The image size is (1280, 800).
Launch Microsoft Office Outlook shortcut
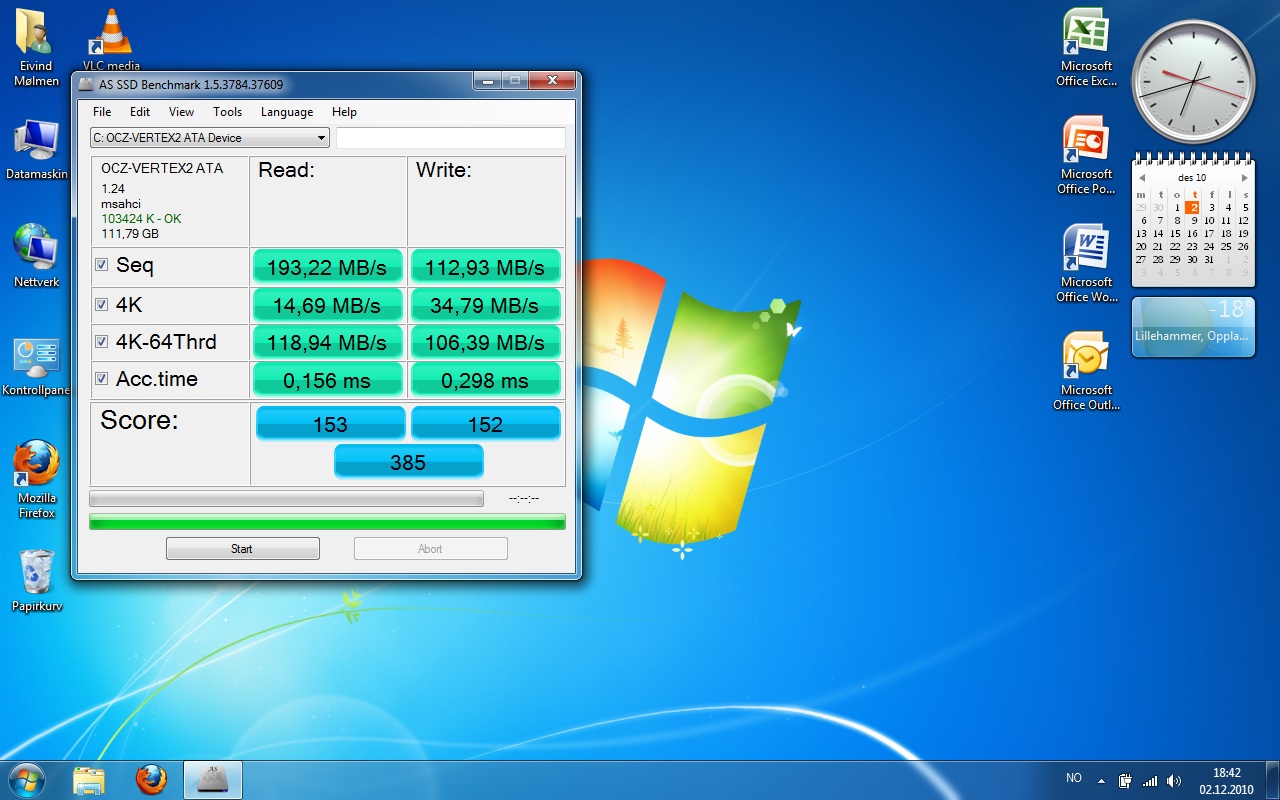pyautogui.click(x=1087, y=371)
